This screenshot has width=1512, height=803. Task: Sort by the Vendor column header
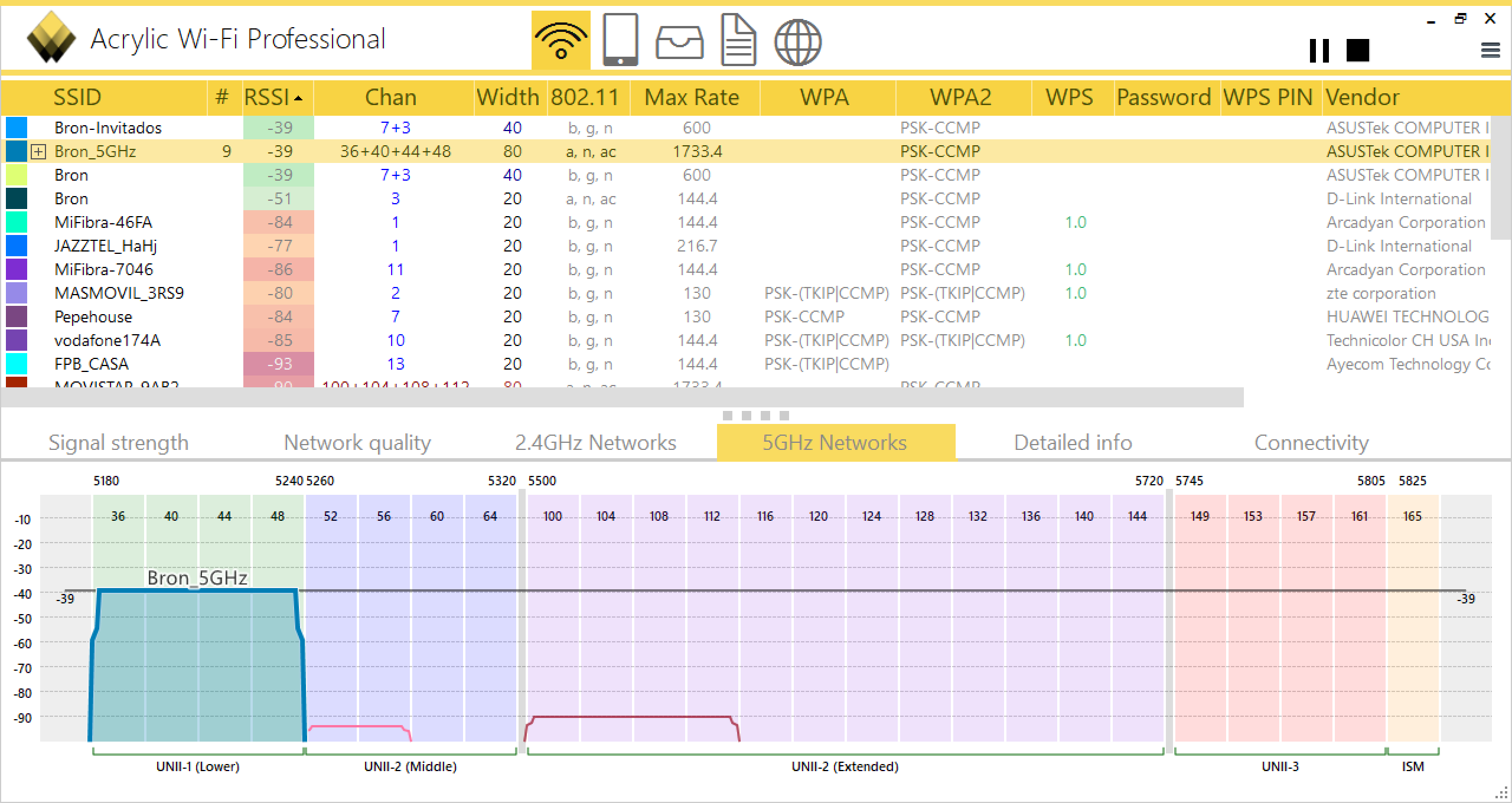[1362, 97]
